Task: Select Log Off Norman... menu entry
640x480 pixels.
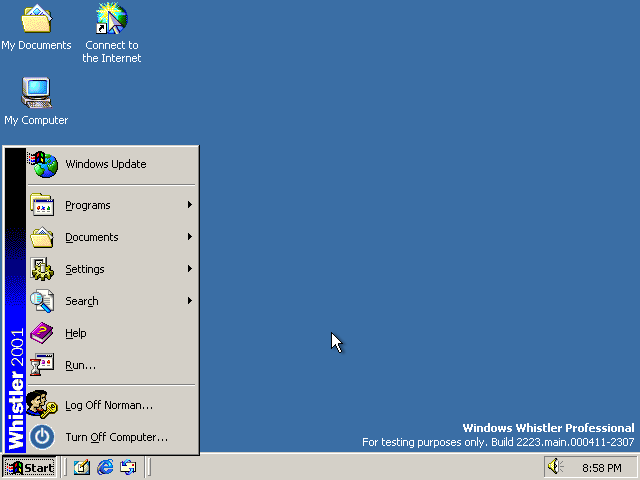Action: 109,405
